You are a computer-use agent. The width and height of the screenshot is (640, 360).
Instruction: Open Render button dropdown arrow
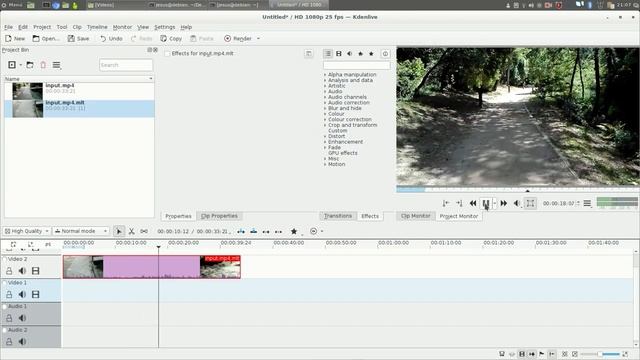click(x=258, y=39)
